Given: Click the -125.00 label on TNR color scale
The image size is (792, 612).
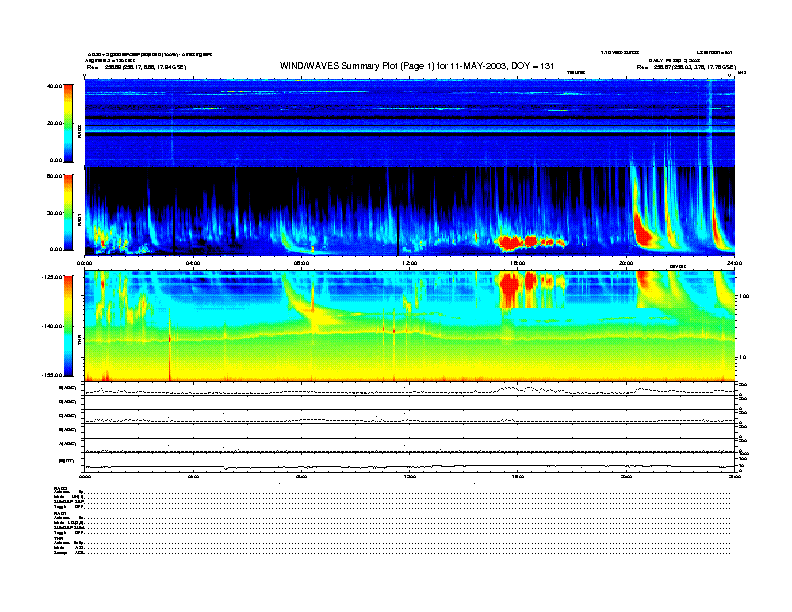Looking at the screenshot, I should [52, 277].
